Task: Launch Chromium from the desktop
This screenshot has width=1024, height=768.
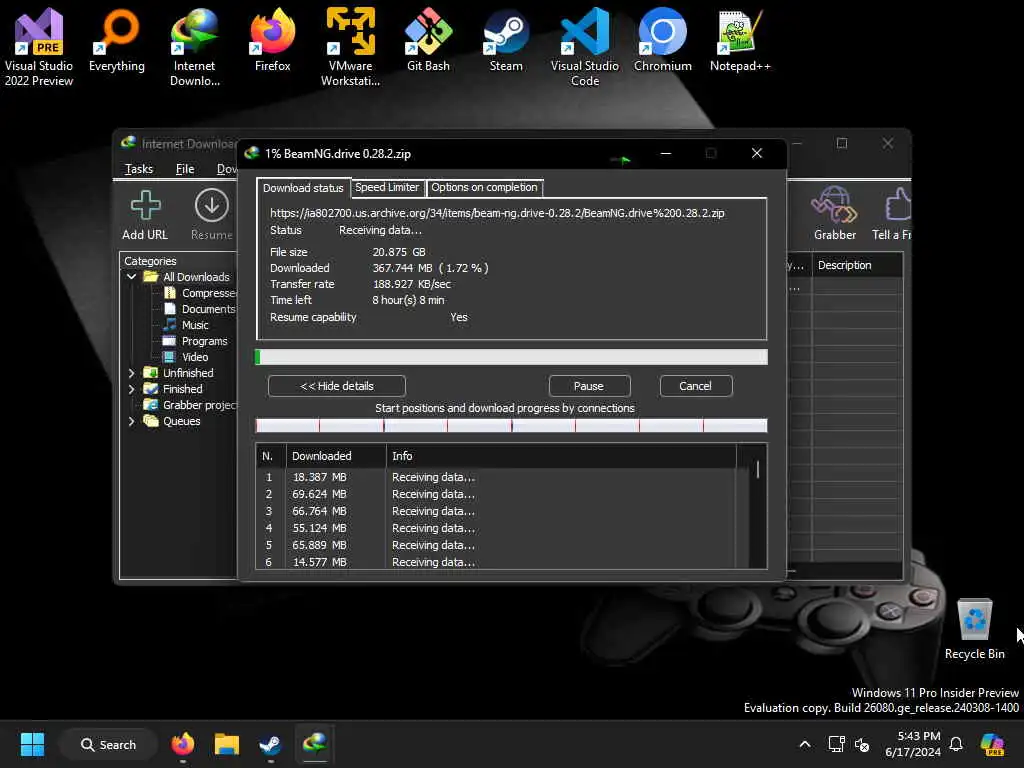Action: click(662, 40)
